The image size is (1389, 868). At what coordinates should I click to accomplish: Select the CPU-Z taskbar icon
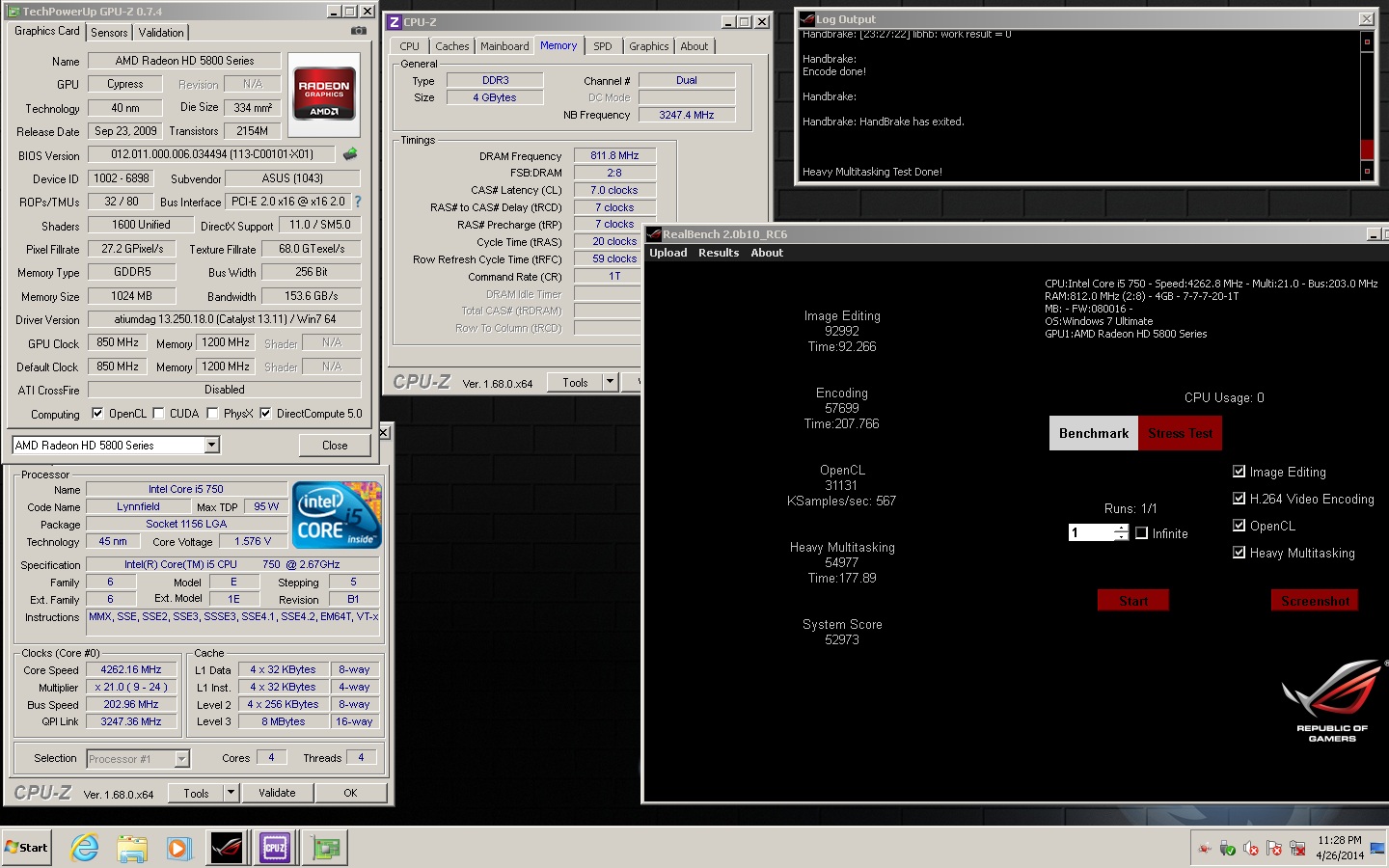[275, 848]
